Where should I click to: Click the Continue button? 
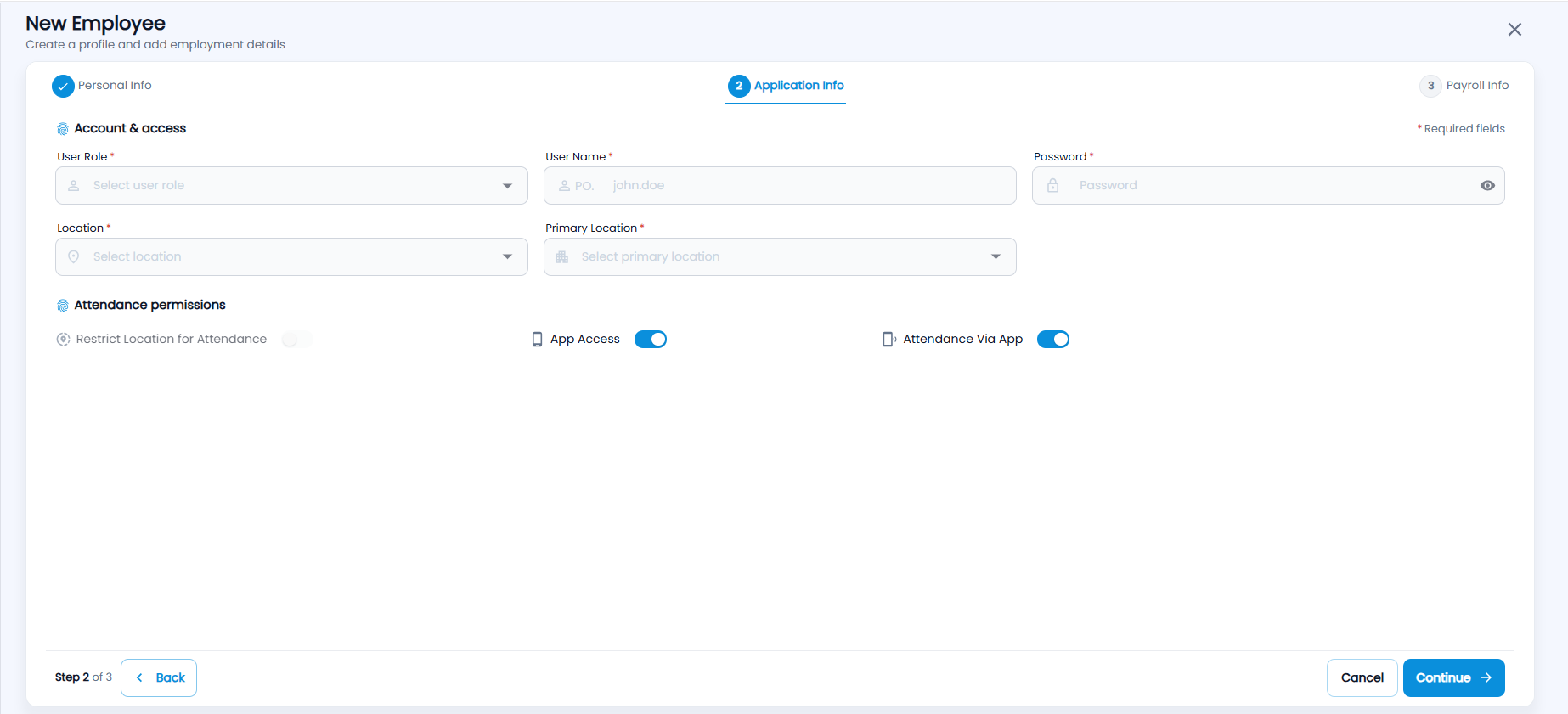click(1453, 677)
